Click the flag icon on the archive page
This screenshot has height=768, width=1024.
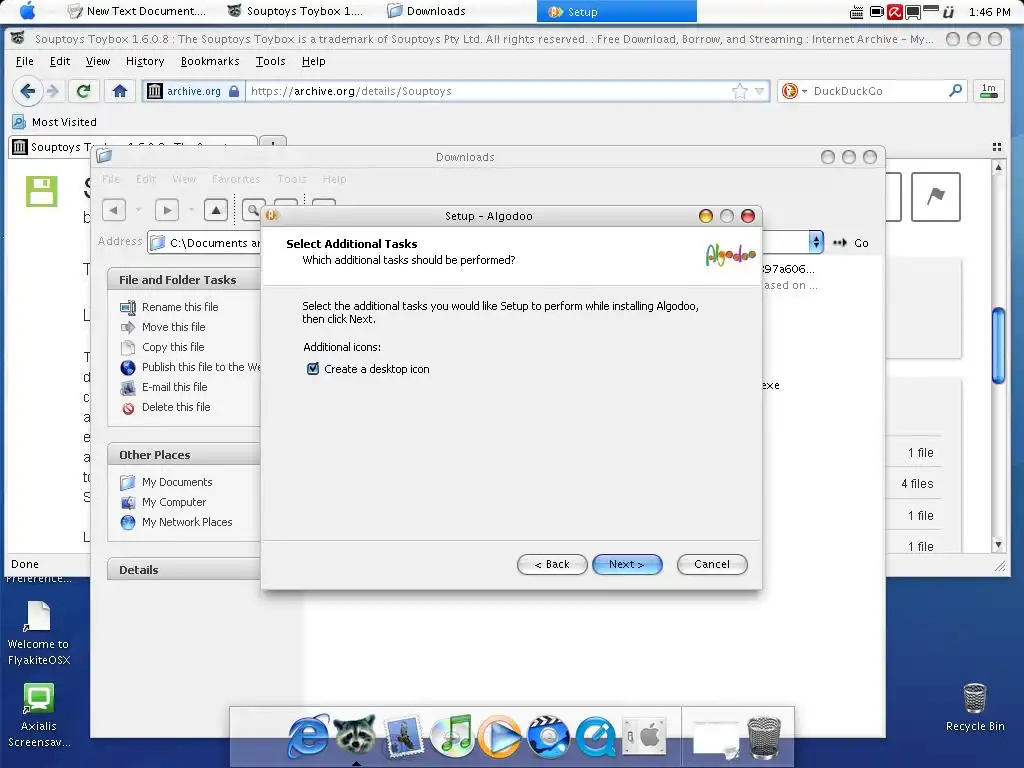point(935,197)
